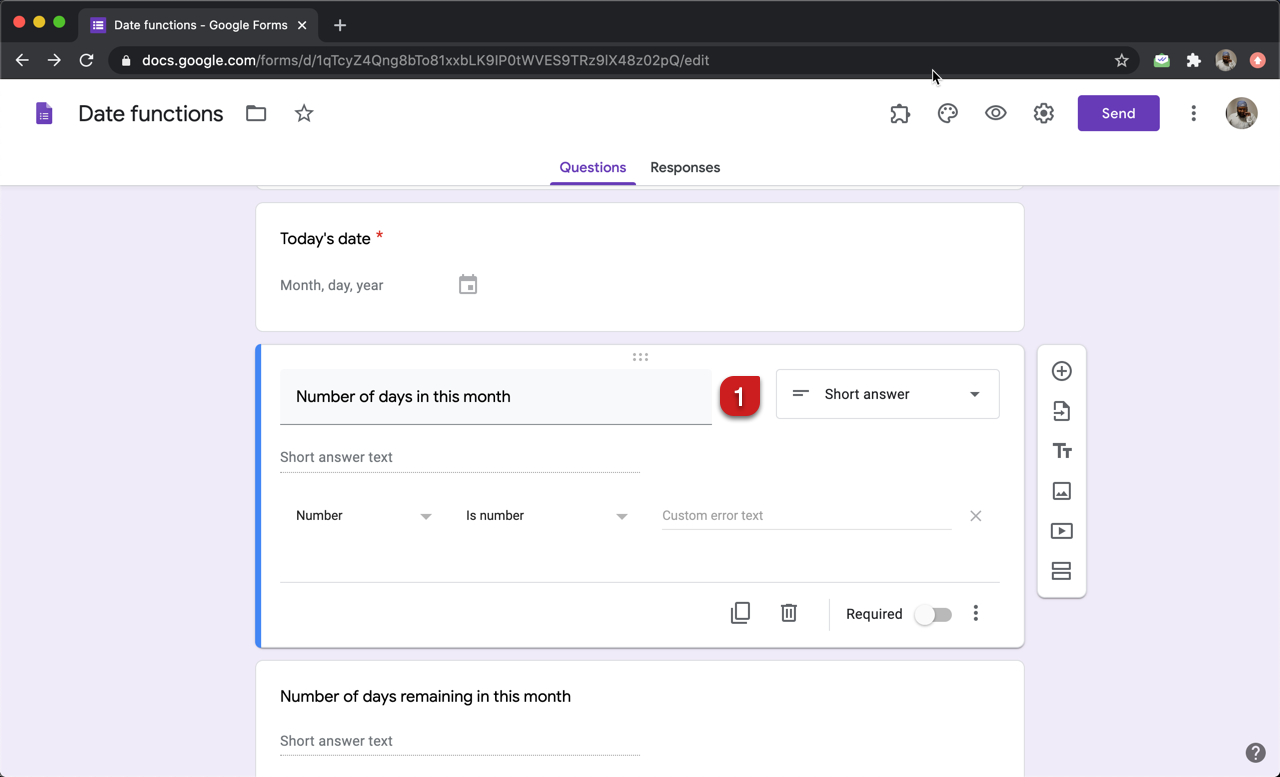This screenshot has height=777, width=1280.
Task: Preview the form with the eye icon
Action: (995, 113)
